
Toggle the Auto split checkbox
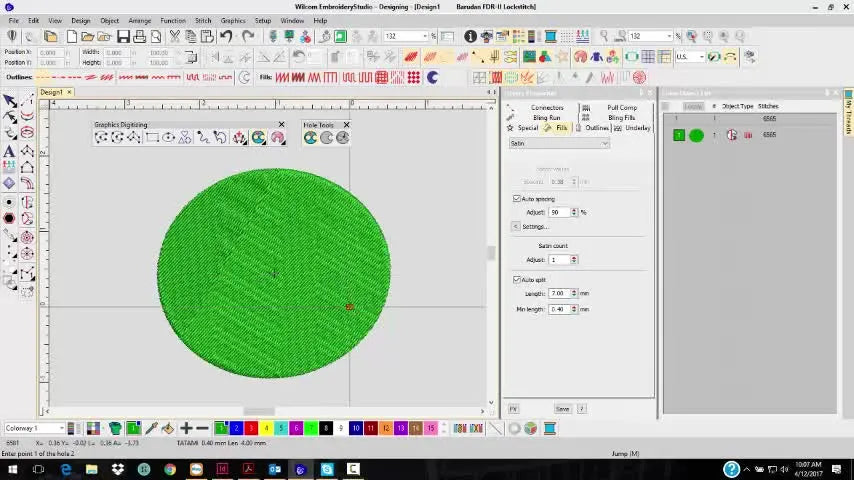click(x=516, y=280)
